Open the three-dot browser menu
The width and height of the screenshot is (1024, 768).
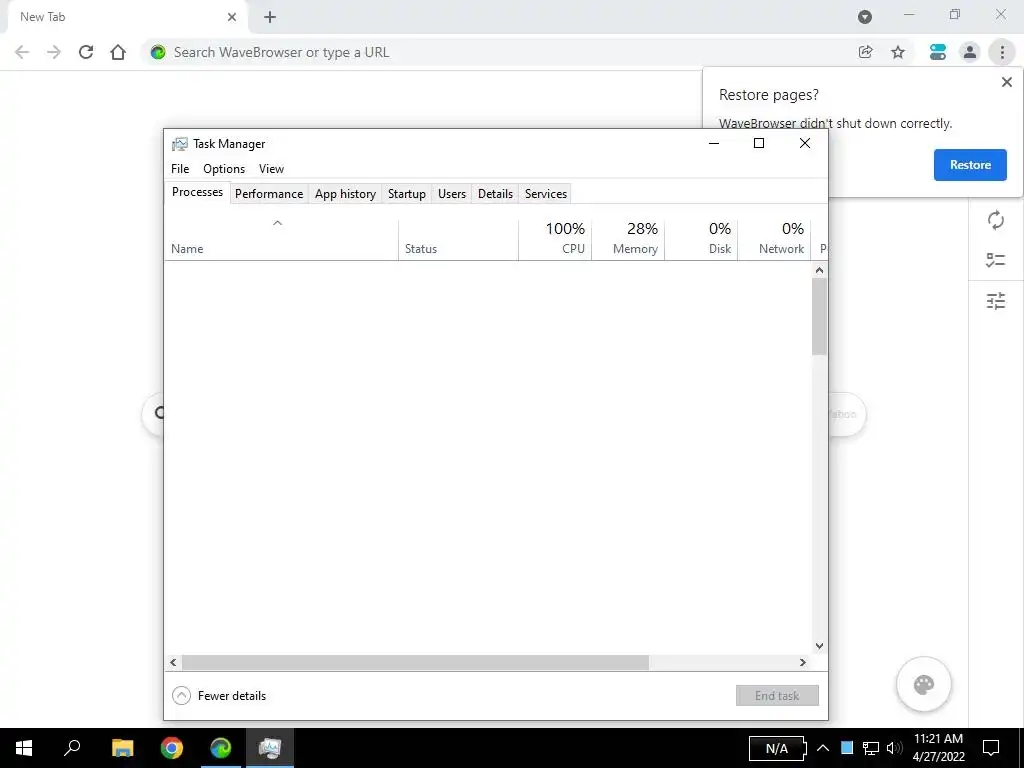[1002, 52]
